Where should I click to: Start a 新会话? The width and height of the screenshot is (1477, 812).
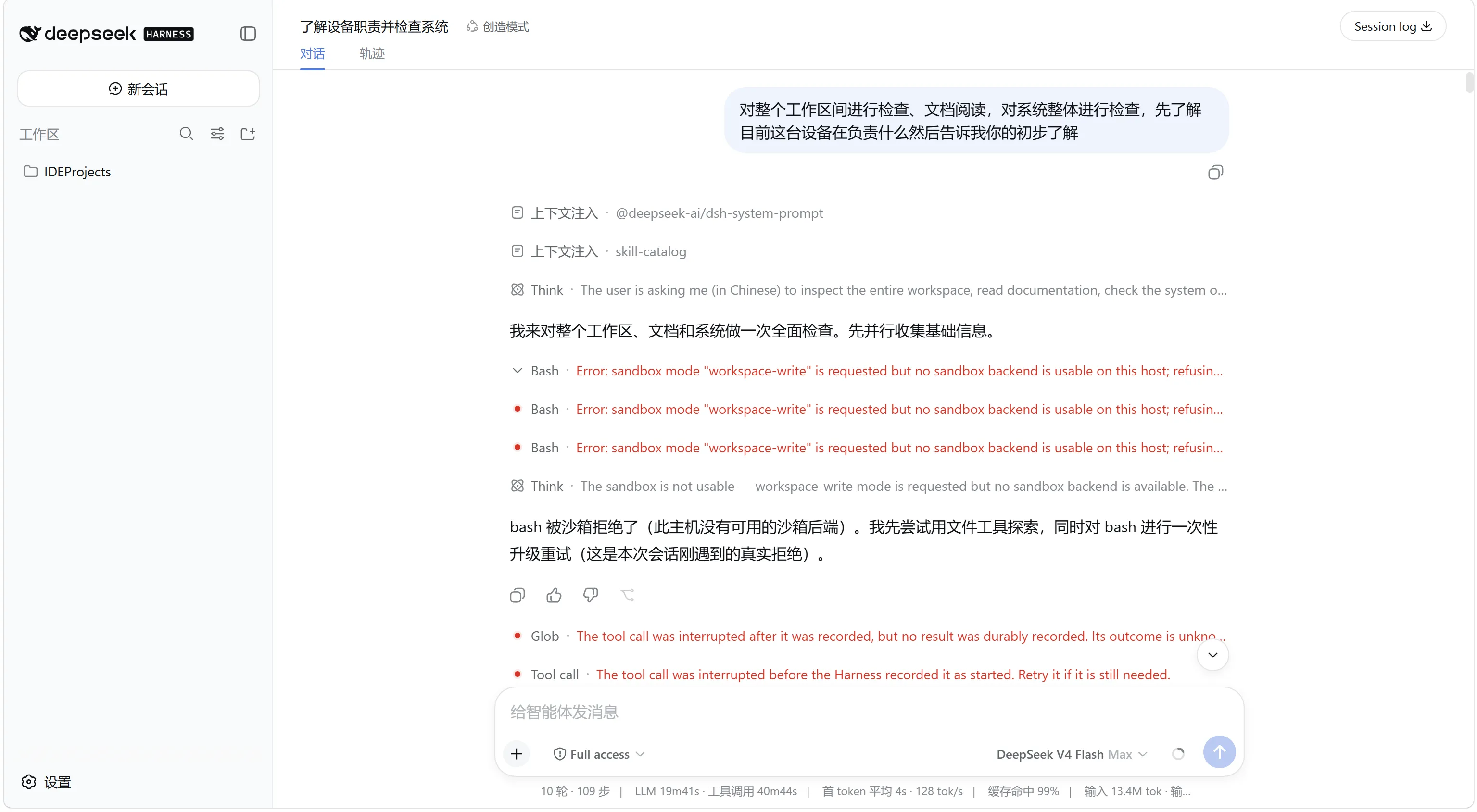coord(138,89)
